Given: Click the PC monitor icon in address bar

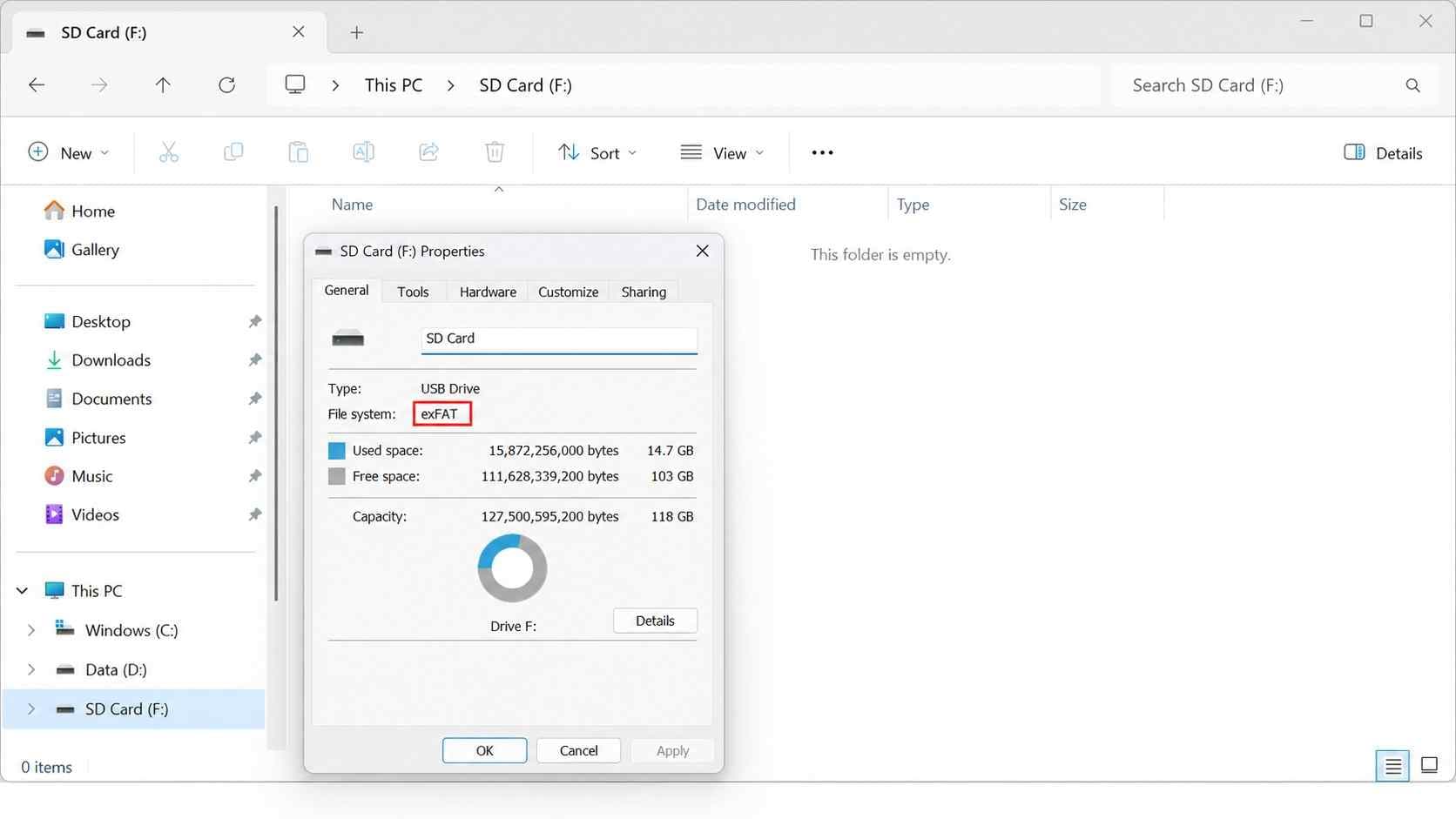Looking at the screenshot, I should point(295,84).
